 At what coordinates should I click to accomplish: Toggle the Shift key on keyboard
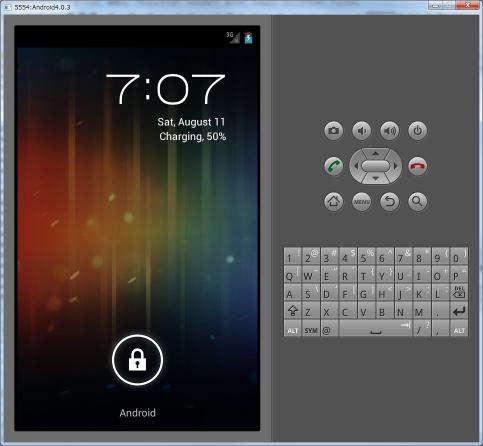coord(292,311)
